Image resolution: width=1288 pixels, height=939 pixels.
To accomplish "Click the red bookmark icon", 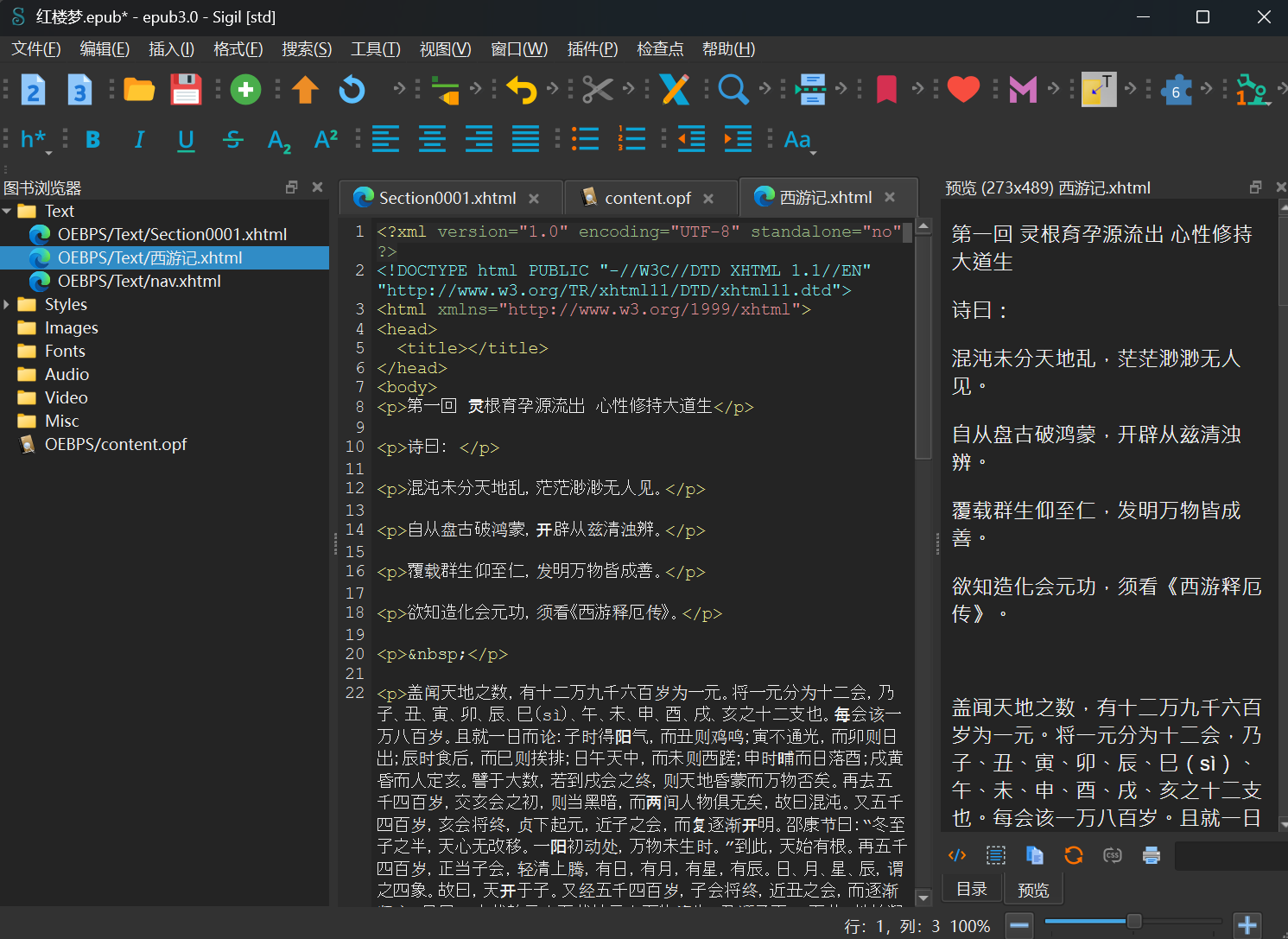I will (x=886, y=89).
